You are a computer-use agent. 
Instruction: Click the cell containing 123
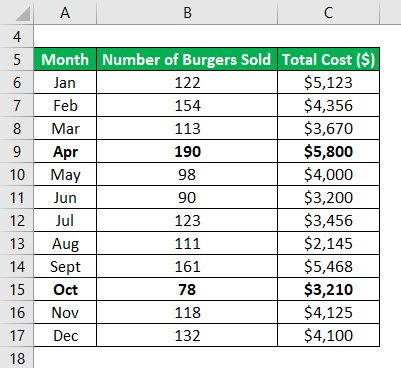coord(187,220)
